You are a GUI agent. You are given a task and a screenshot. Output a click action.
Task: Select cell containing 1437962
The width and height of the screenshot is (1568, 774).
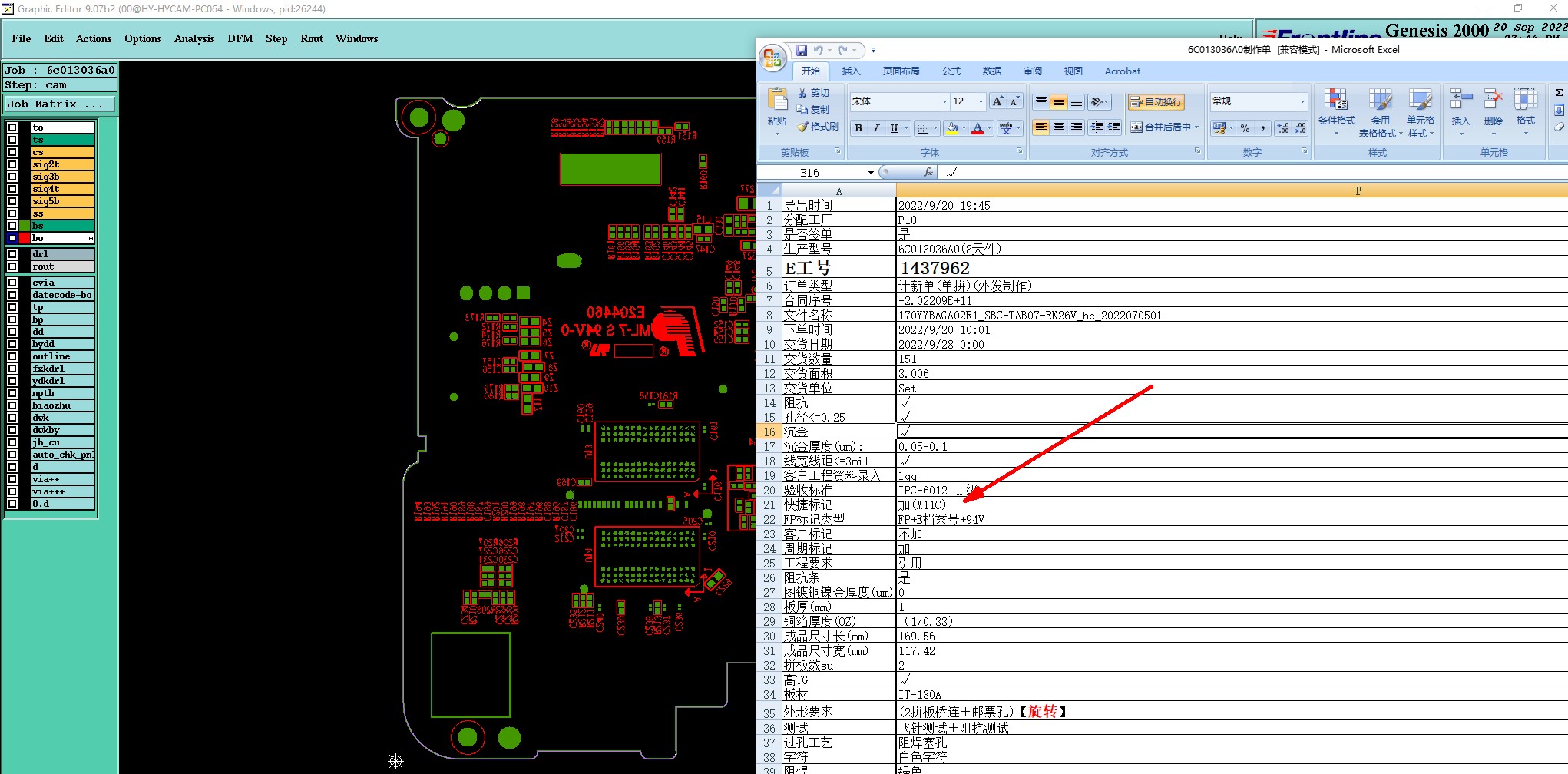(1232, 268)
